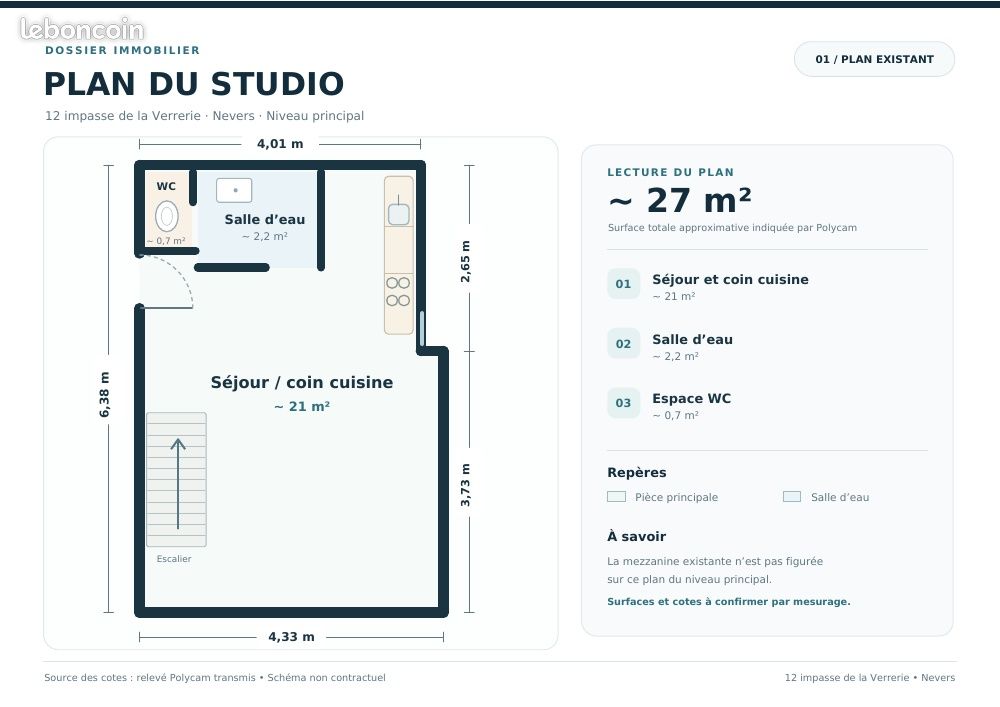The width and height of the screenshot is (1000, 707).
Task: Select the footer address "12 impasse de la Verrerie • Nevers"
Action: coord(870,678)
